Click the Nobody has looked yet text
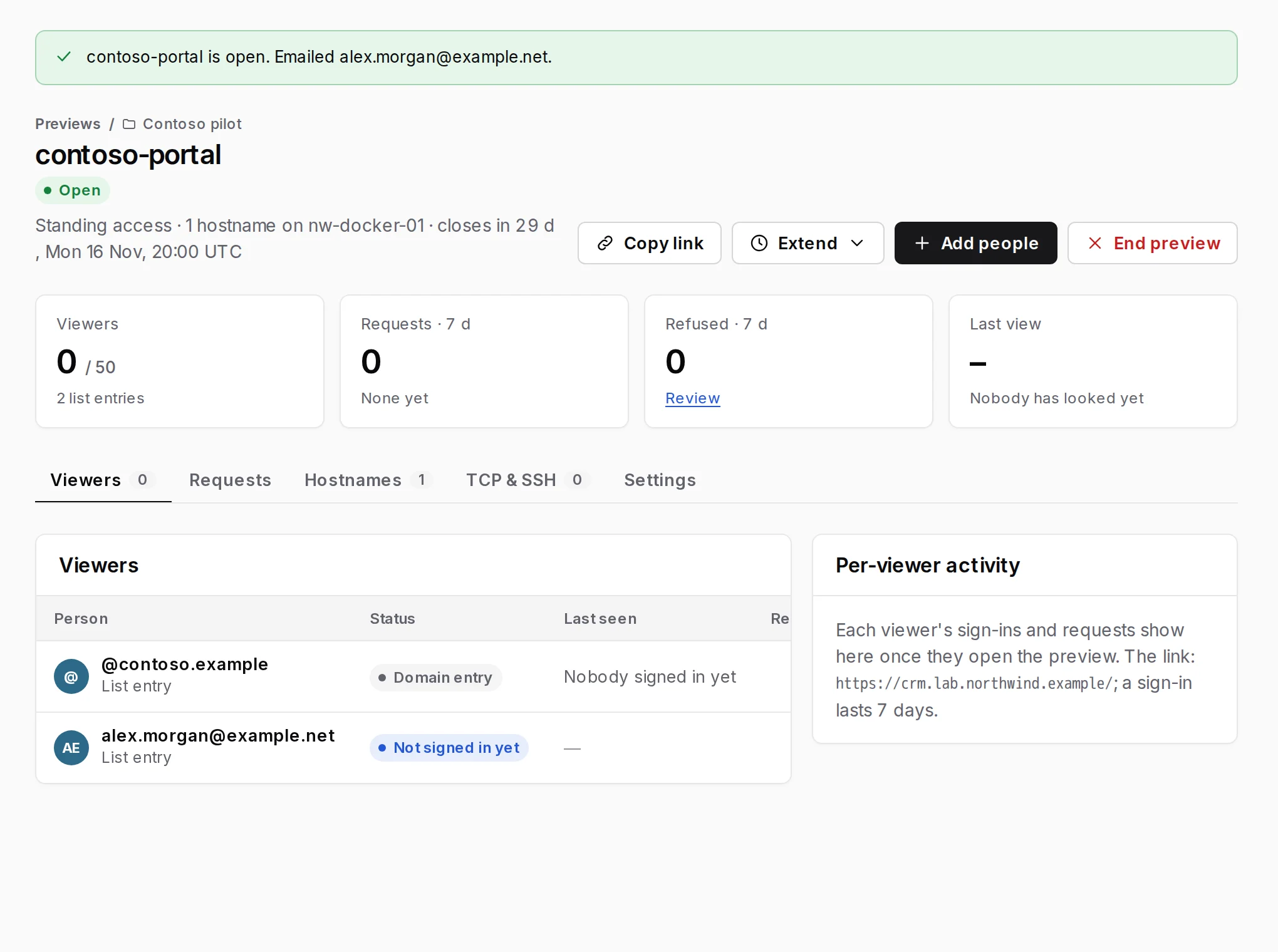This screenshot has width=1278, height=952. pos(1057,398)
